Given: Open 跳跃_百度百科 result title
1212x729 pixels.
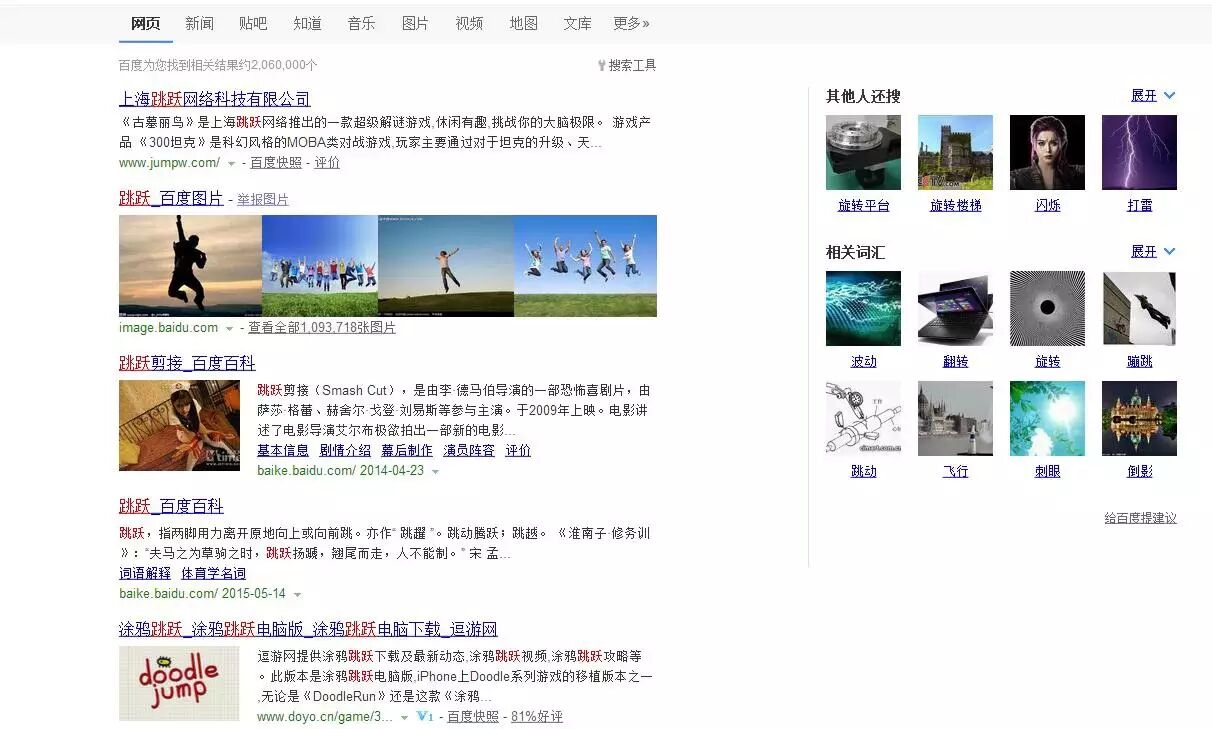Looking at the screenshot, I should tap(171, 506).
